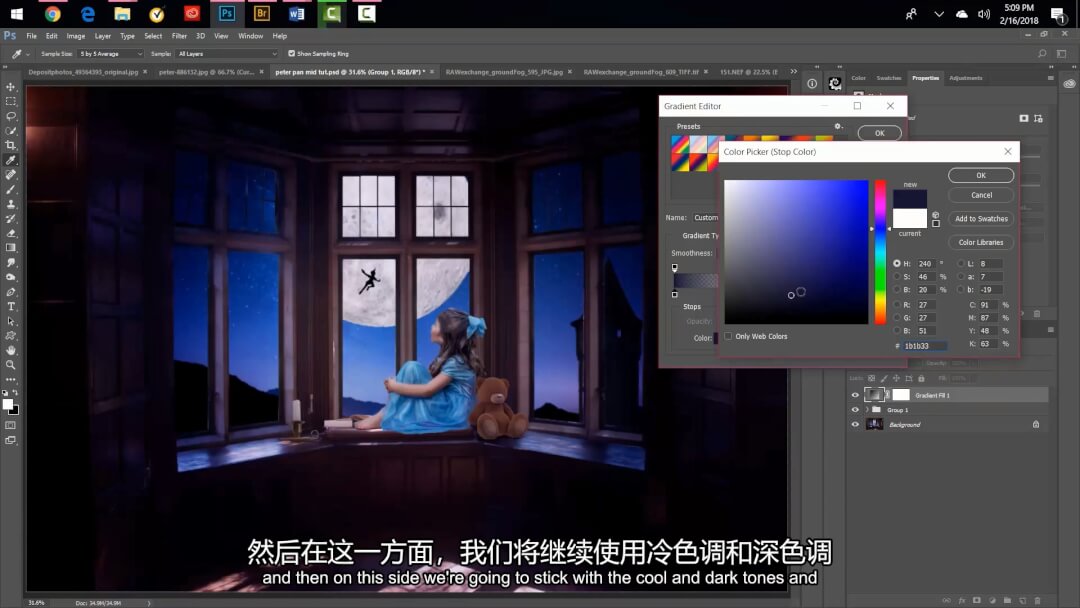The width and height of the screenshot is (1080, 608).
Task: Open the Sample All Layers dropdown
Action: pos(227,54)
